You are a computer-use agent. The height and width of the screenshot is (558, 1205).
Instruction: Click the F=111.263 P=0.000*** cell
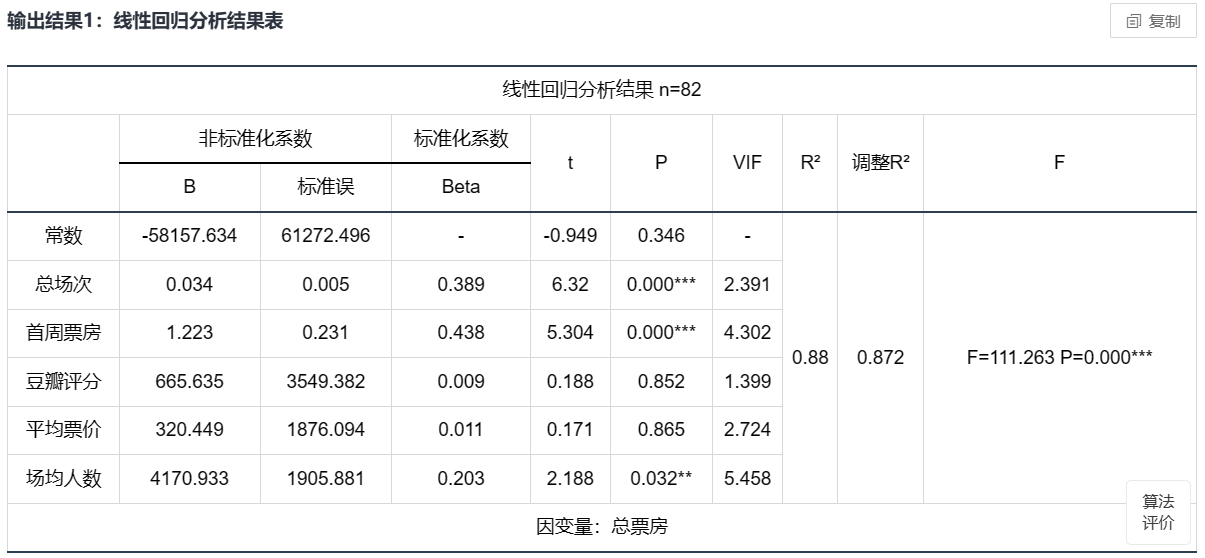point(1059,357)
